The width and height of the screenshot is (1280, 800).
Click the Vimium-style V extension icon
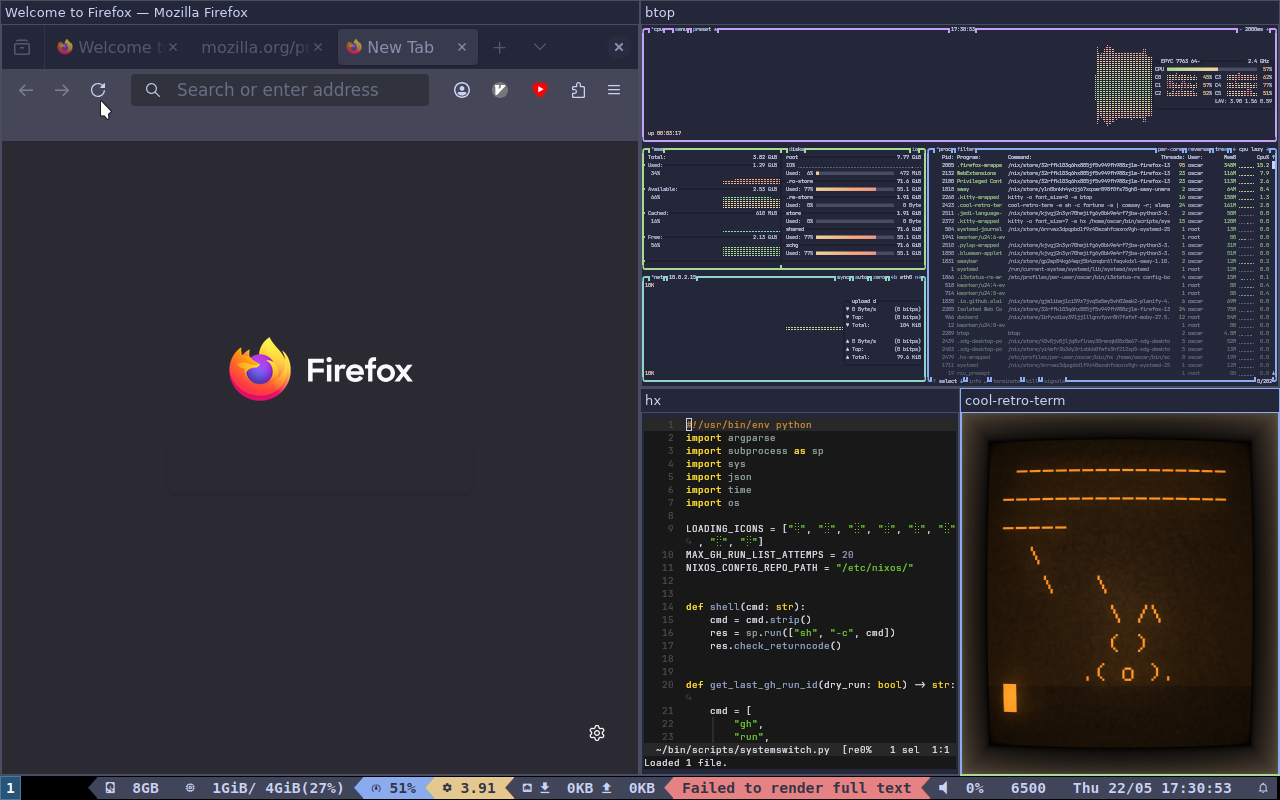tap(501, 90)
